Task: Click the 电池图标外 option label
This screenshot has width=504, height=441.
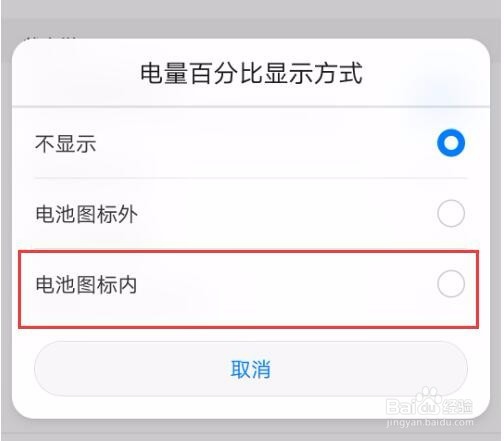Action: tap(86, 214)
